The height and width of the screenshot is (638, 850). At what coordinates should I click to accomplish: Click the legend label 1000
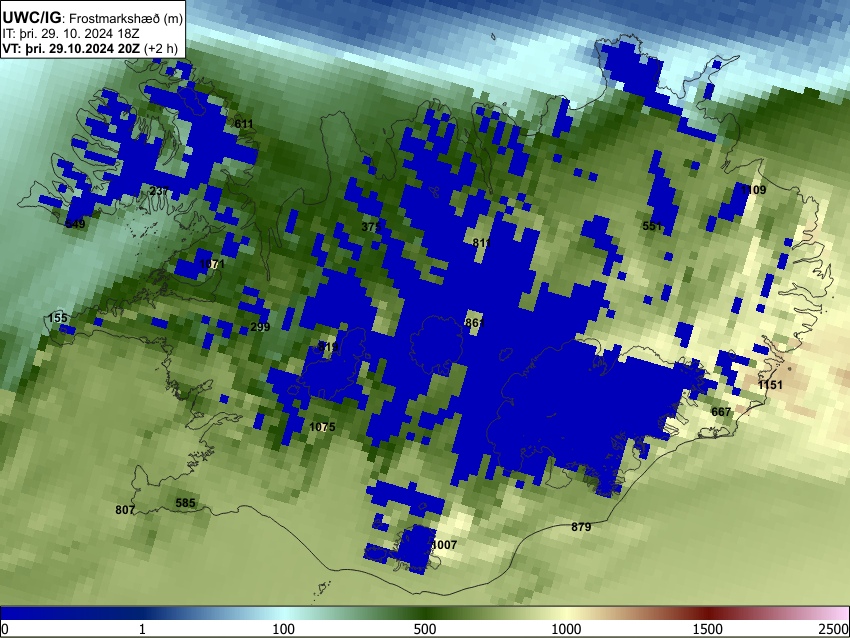(566, 629)
